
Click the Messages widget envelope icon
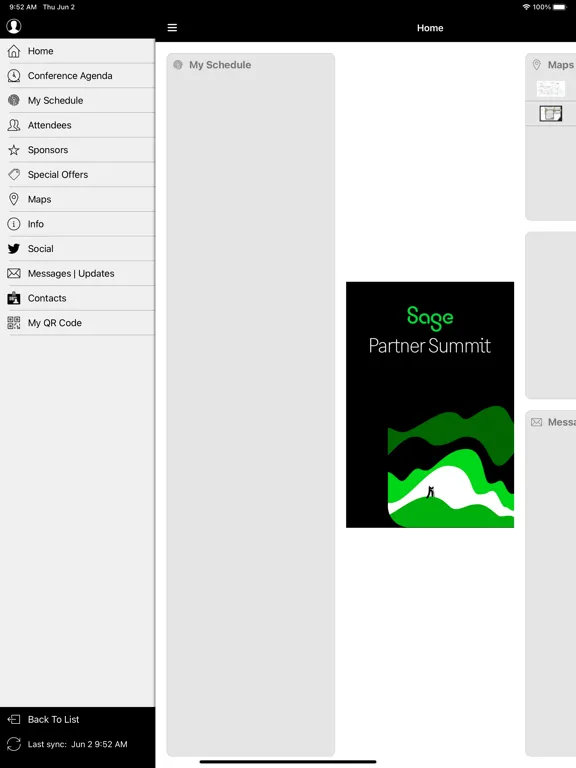536,422
